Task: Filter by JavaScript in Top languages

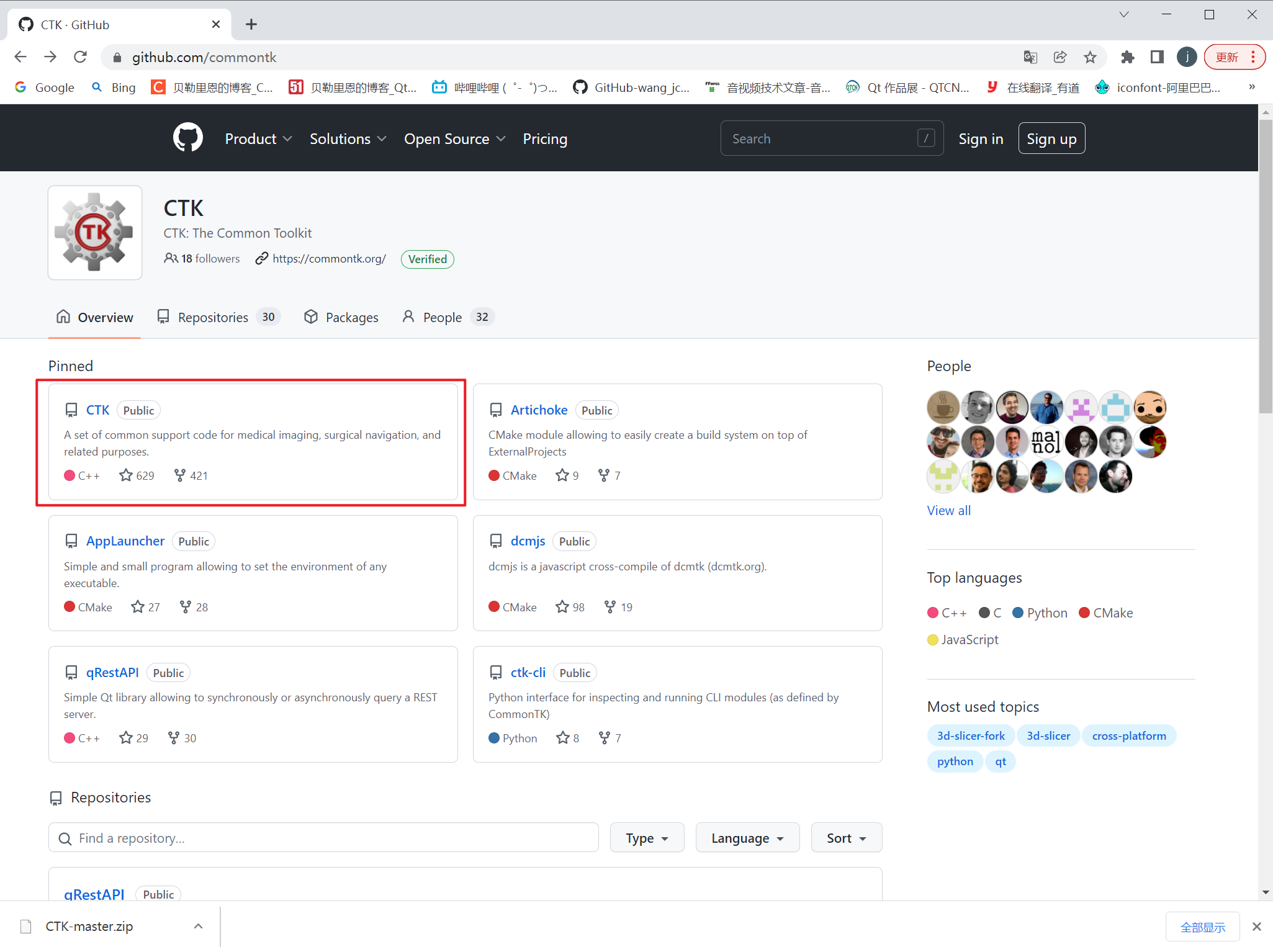Action: 963,639
